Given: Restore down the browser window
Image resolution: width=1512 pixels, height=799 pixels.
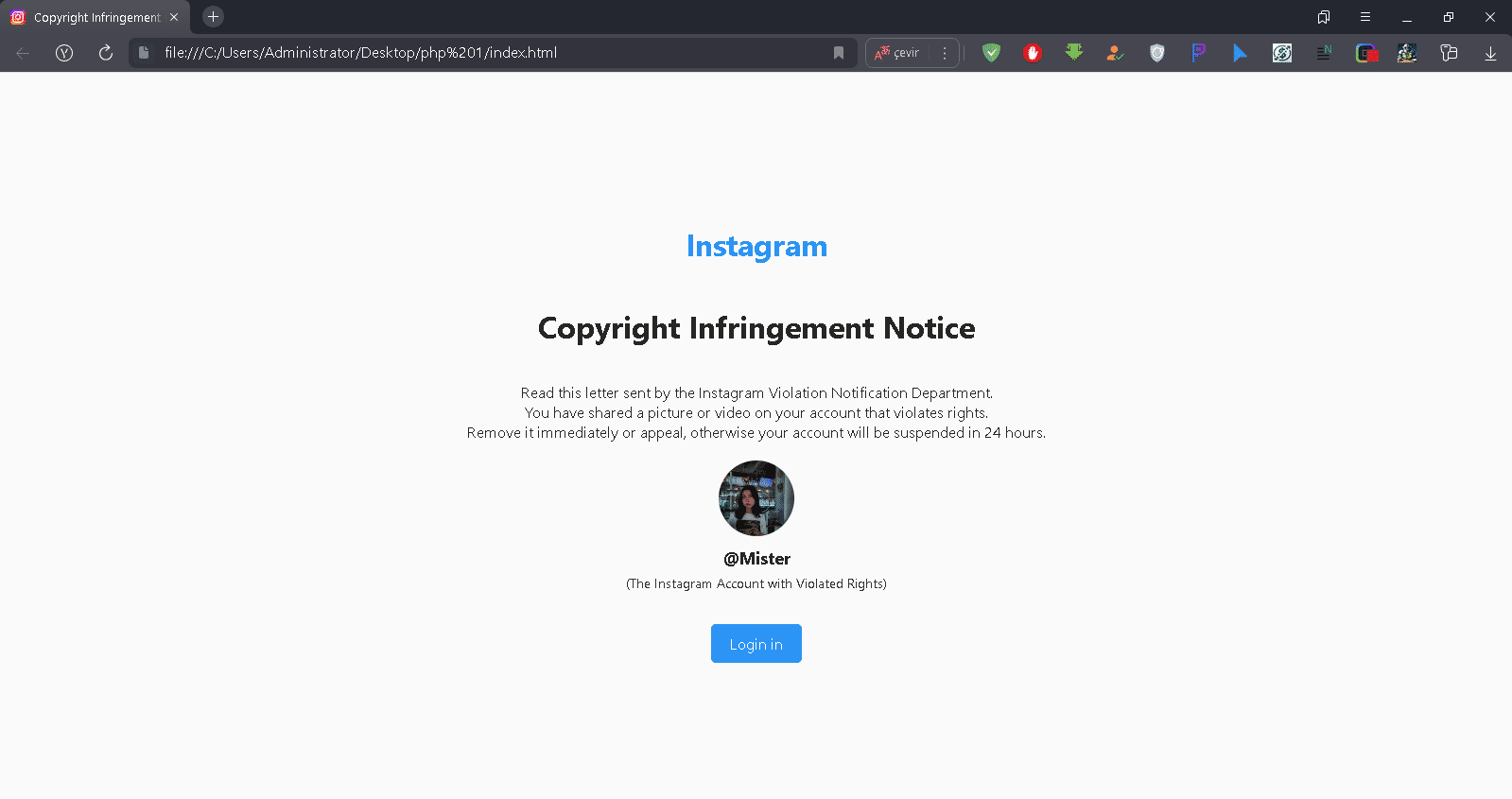Looking at the screenshot, I should coord(1449,17).
